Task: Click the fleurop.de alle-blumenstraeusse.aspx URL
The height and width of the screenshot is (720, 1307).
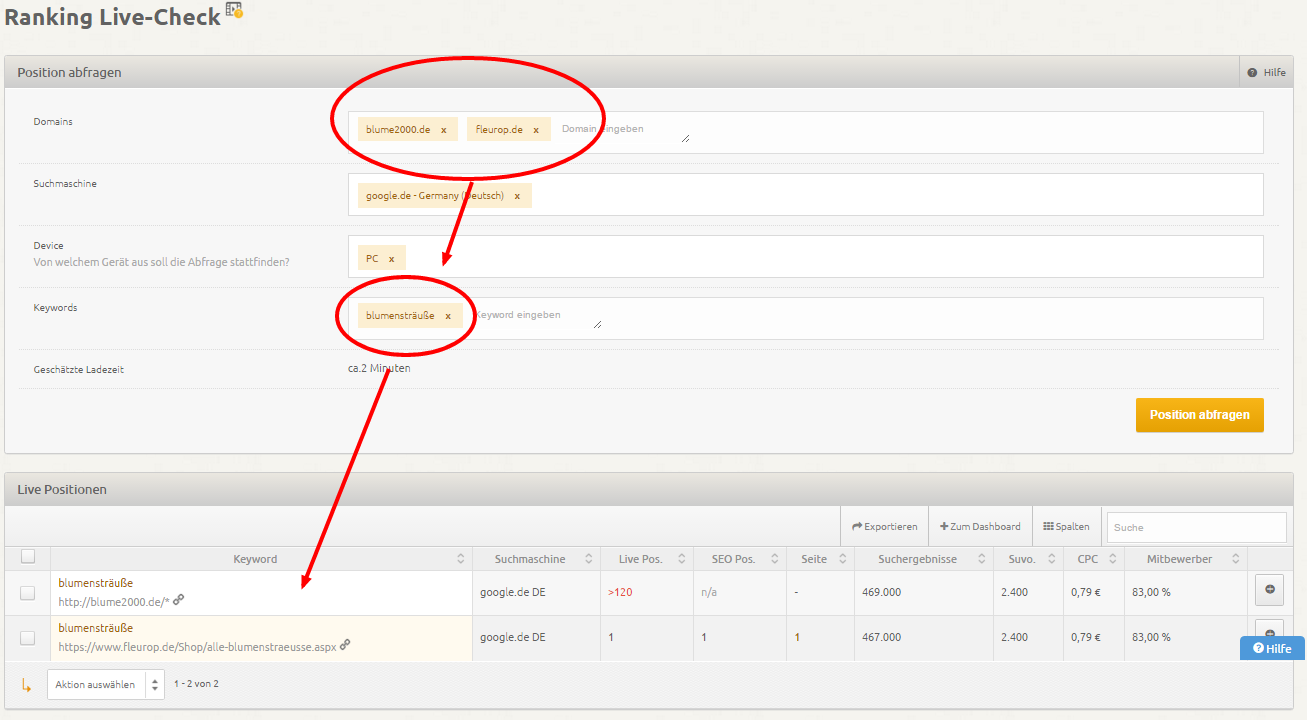Action: (x=197, y=647)
